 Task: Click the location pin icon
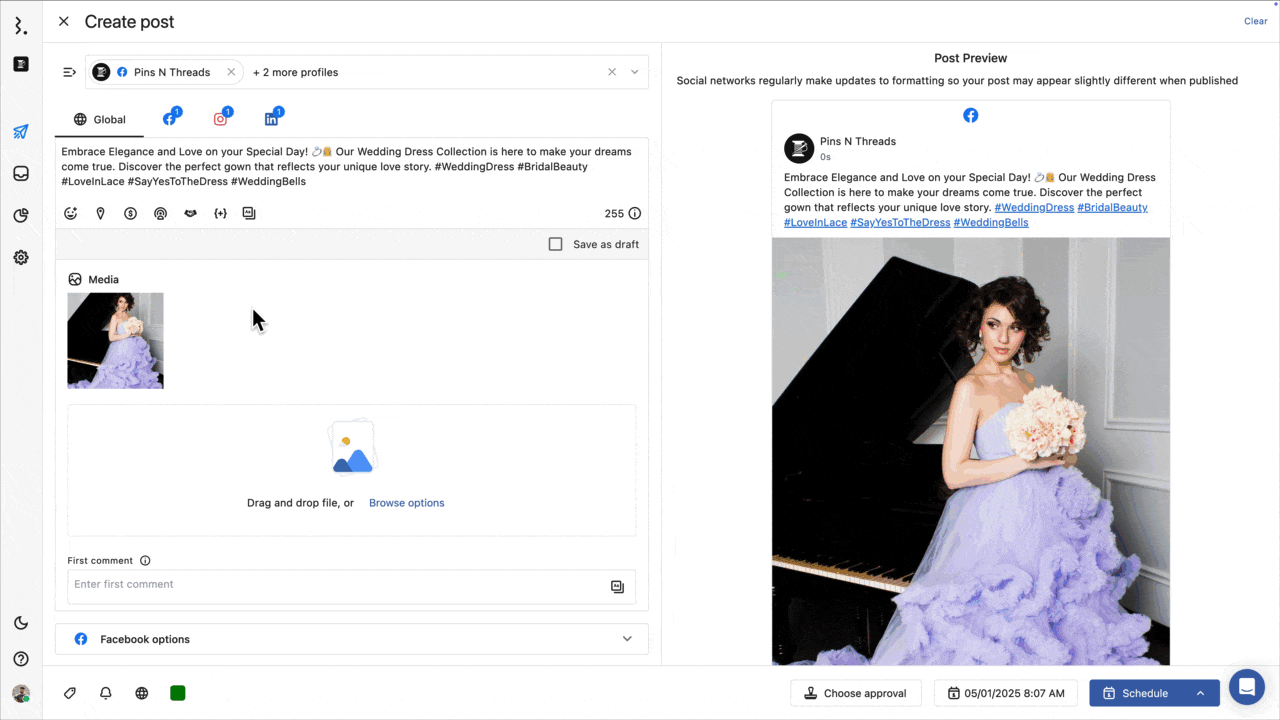point(100,213)
